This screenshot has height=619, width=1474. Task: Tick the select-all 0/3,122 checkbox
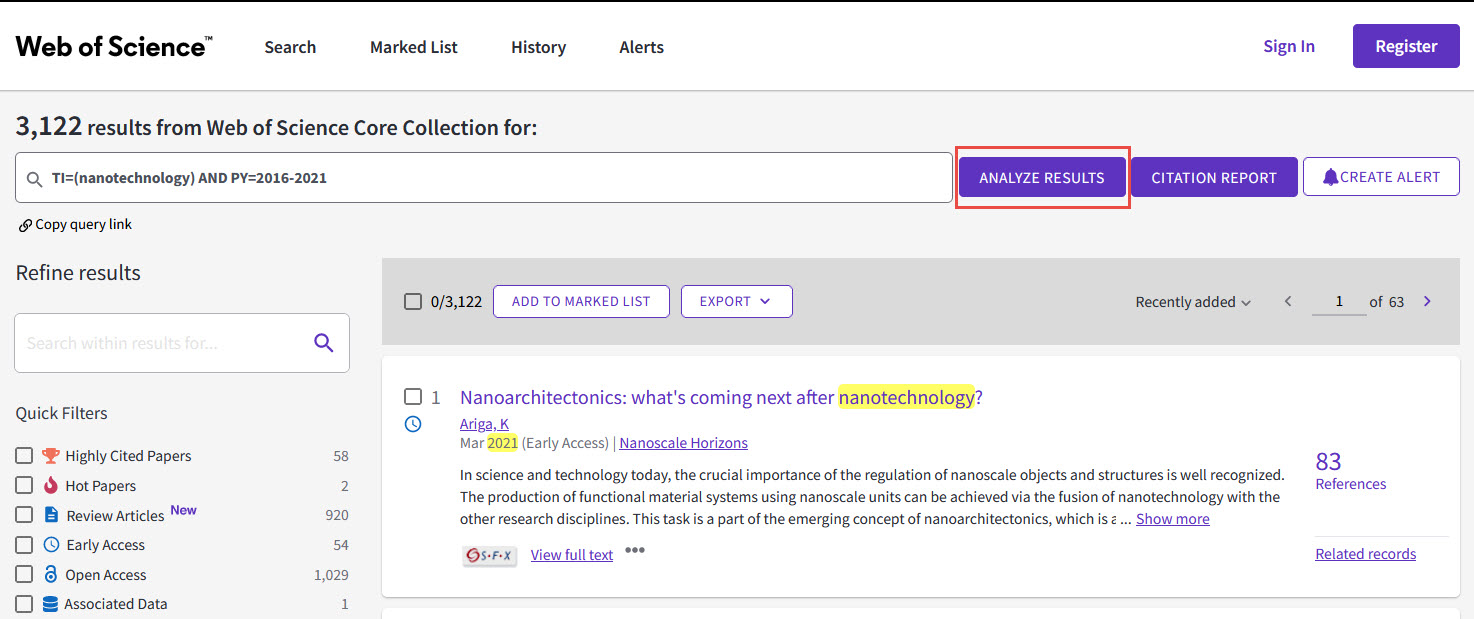click(x=413, y=301)
